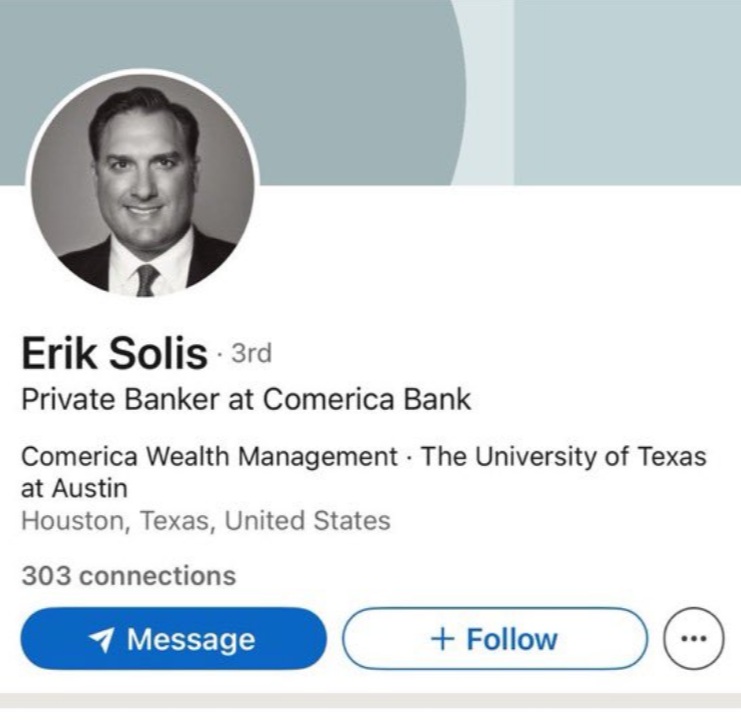The height and width of the screenshot is (726, 741).
Task: Follow Erik Solis with the Follow button
Action: [495, 639]
